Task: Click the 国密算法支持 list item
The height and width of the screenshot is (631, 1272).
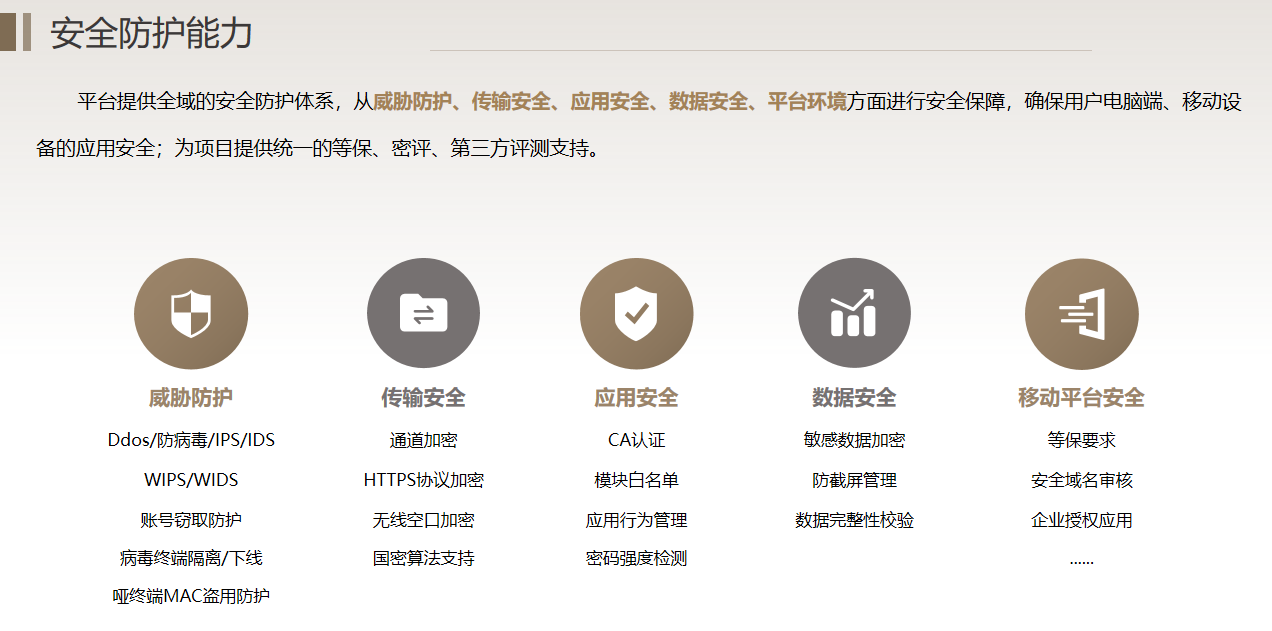Action: [x=423, y=559]
